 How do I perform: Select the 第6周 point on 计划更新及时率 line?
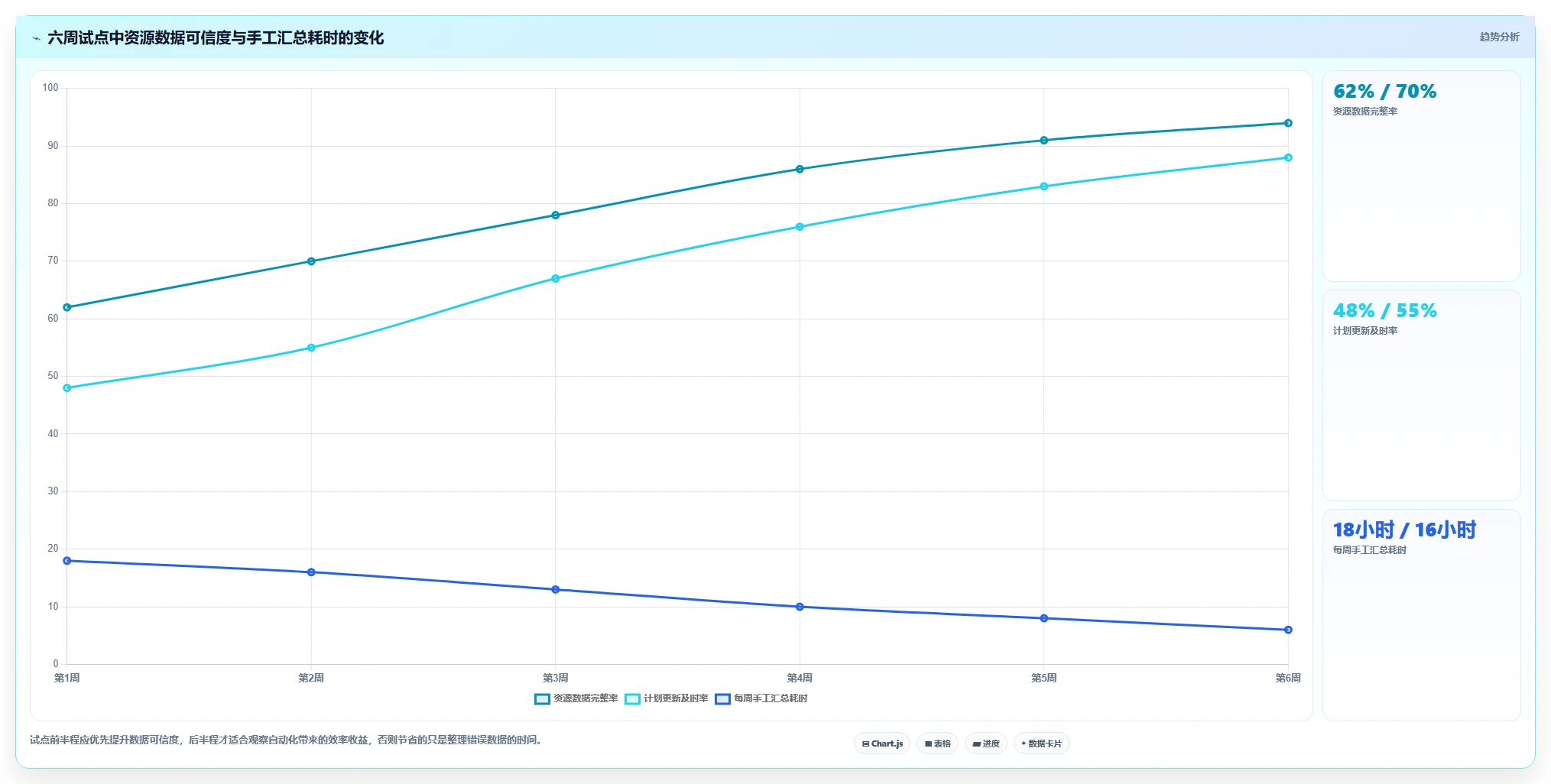coord(1288,157)
